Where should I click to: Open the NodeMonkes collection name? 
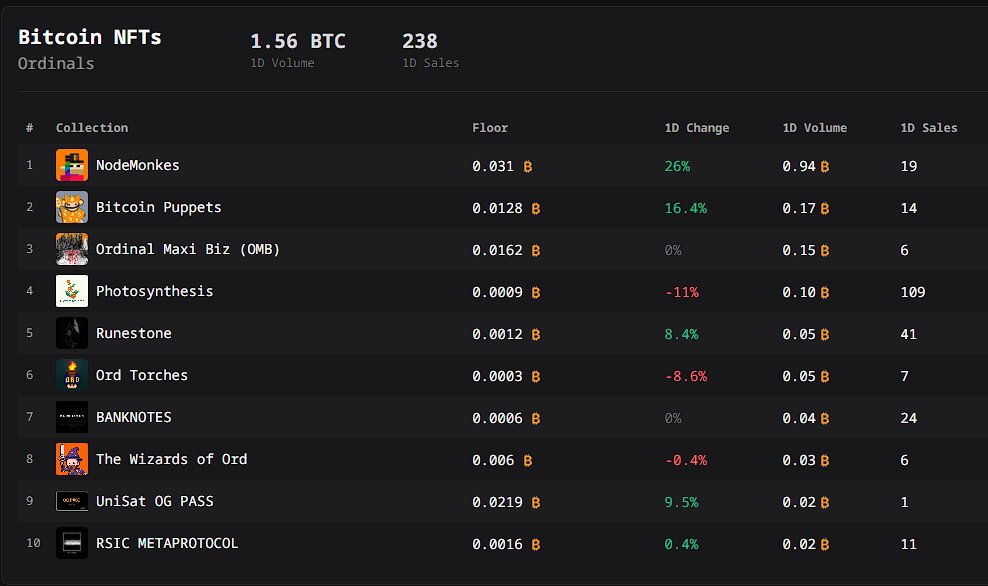(x=137, y=165)
